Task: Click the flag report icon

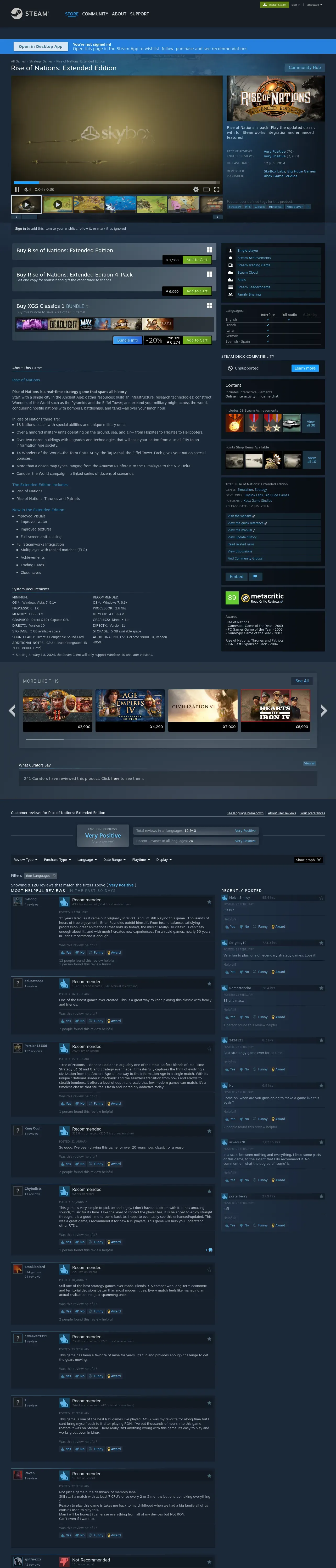Action: 255,577
